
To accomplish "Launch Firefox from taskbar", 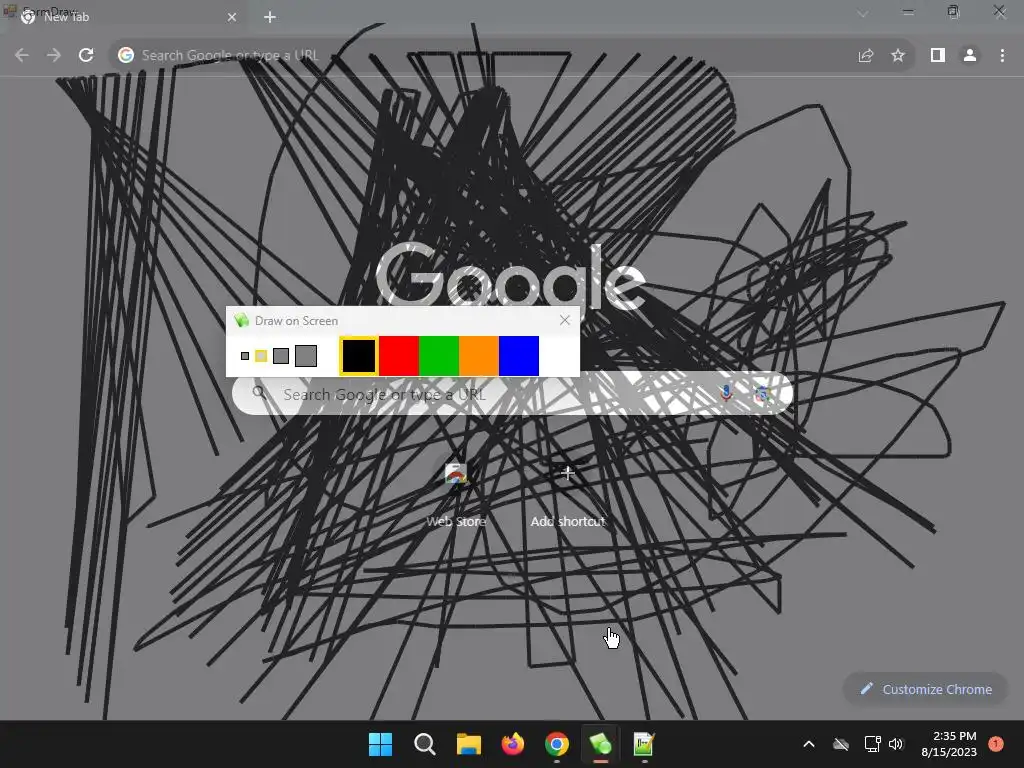I will click(513, 744).
